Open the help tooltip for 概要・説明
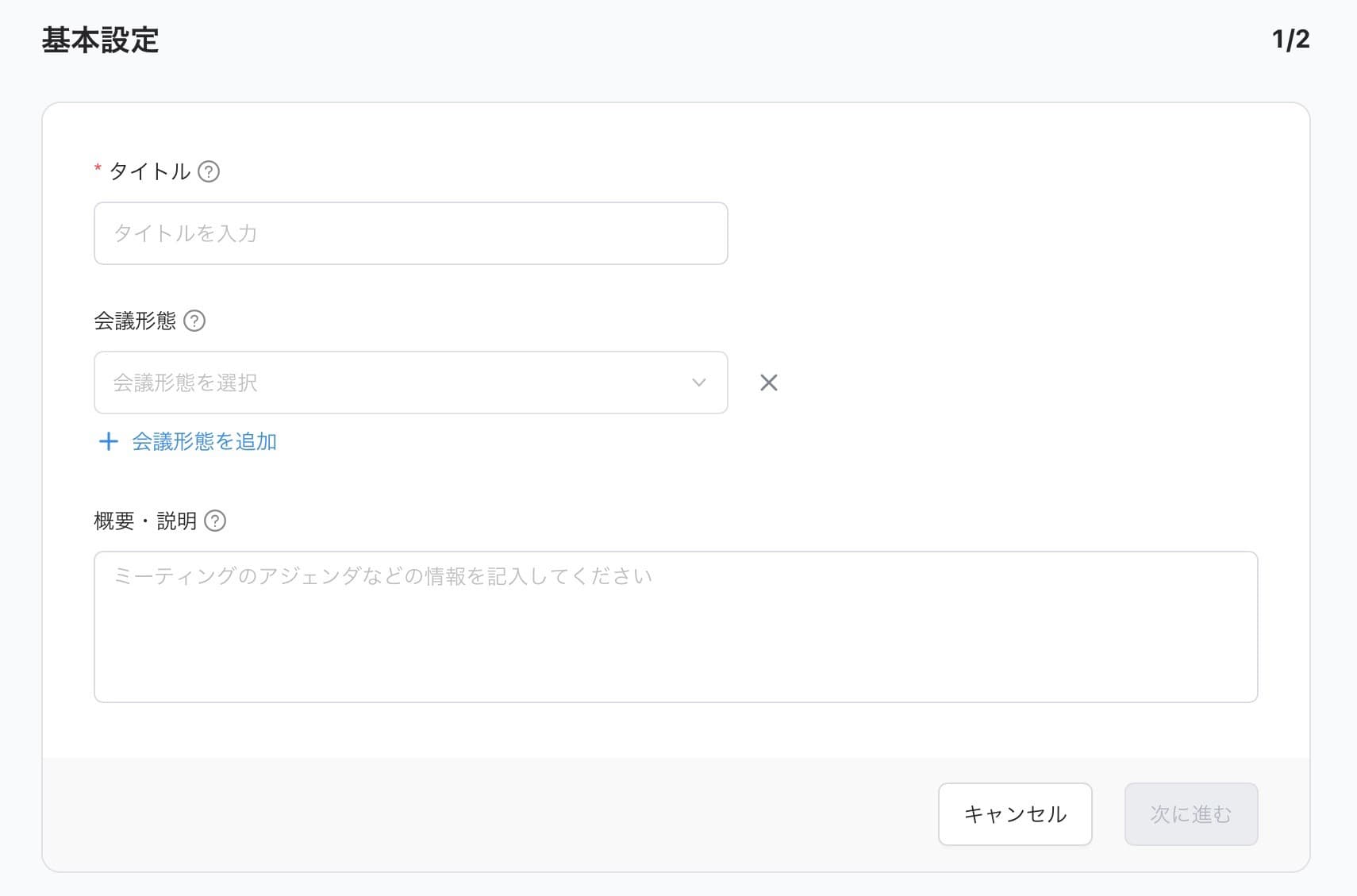The width and height of the screenshot is (1357, 896). [x=215, y=521]
